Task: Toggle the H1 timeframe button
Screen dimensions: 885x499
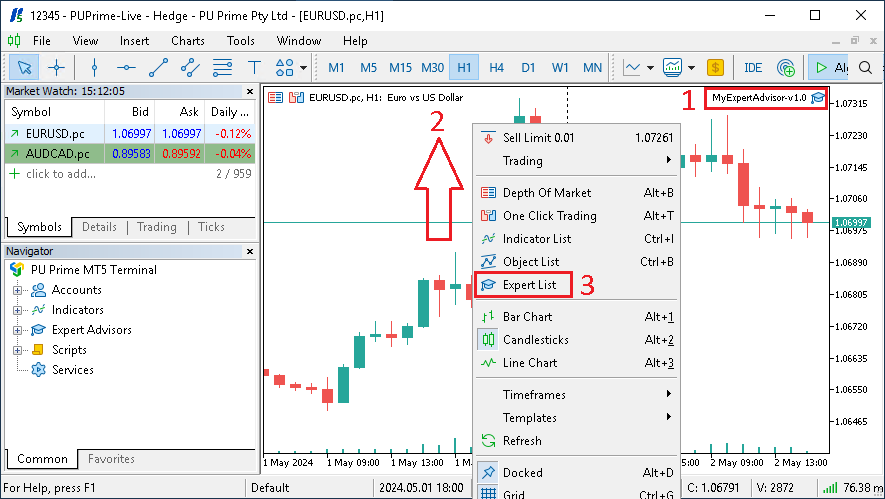Action: point(464,68)
